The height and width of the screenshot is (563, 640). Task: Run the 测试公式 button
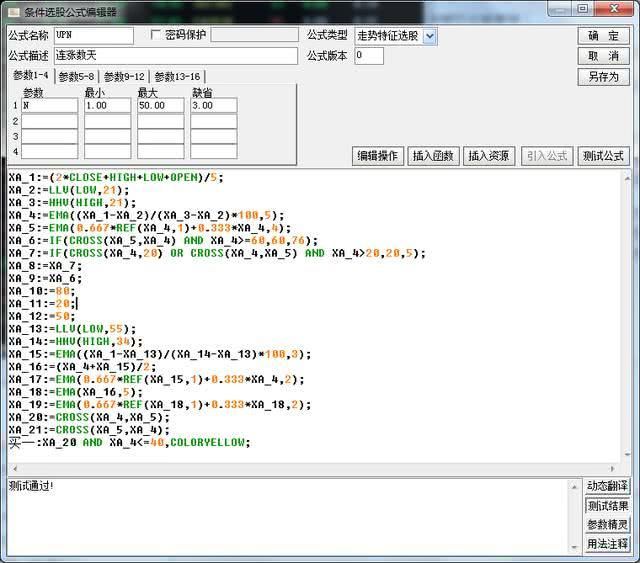coord(603,156)
